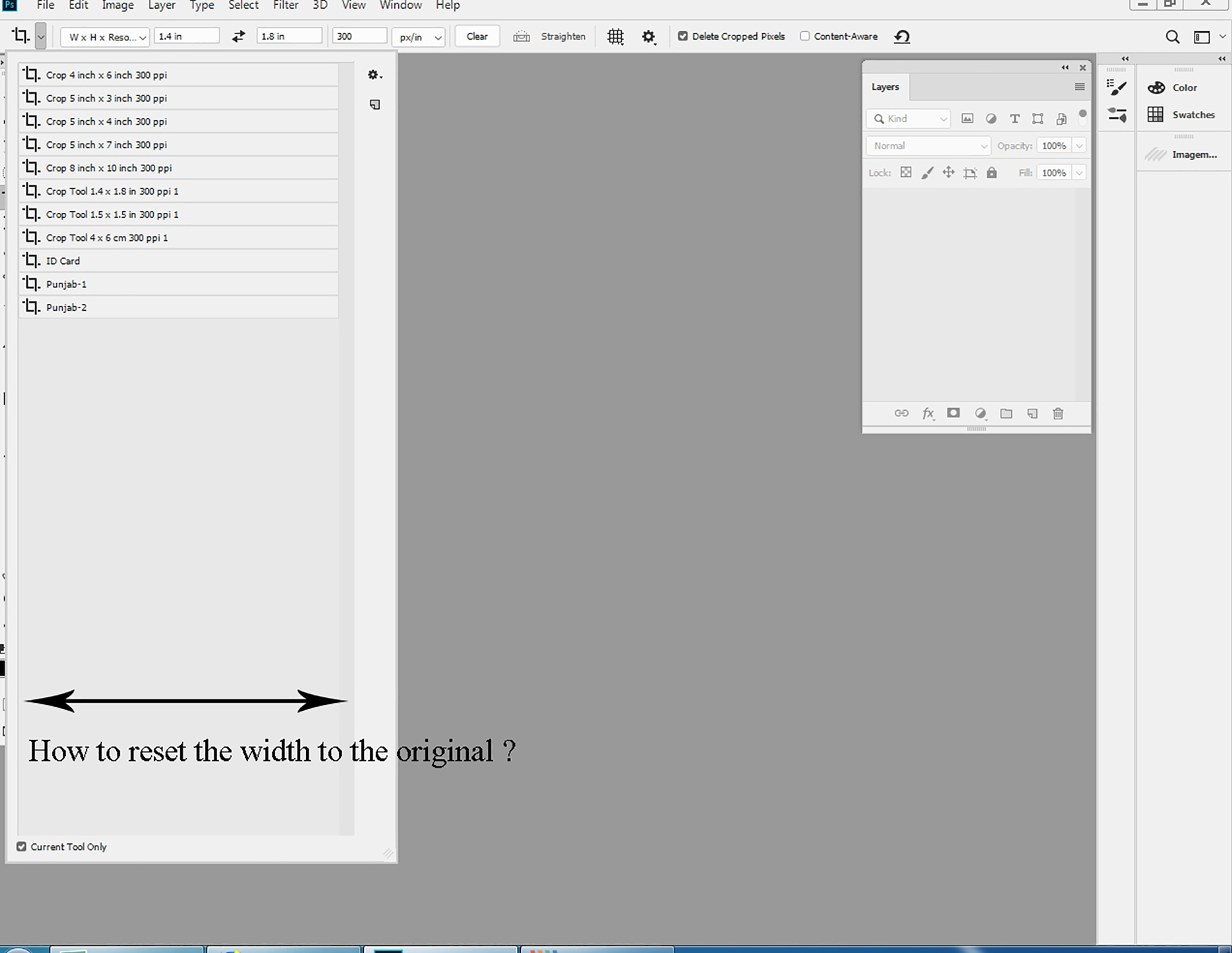This screenshot has width=1232, height=953.
Task: Open the px/in unit dropdown
Action: (418, 37)
